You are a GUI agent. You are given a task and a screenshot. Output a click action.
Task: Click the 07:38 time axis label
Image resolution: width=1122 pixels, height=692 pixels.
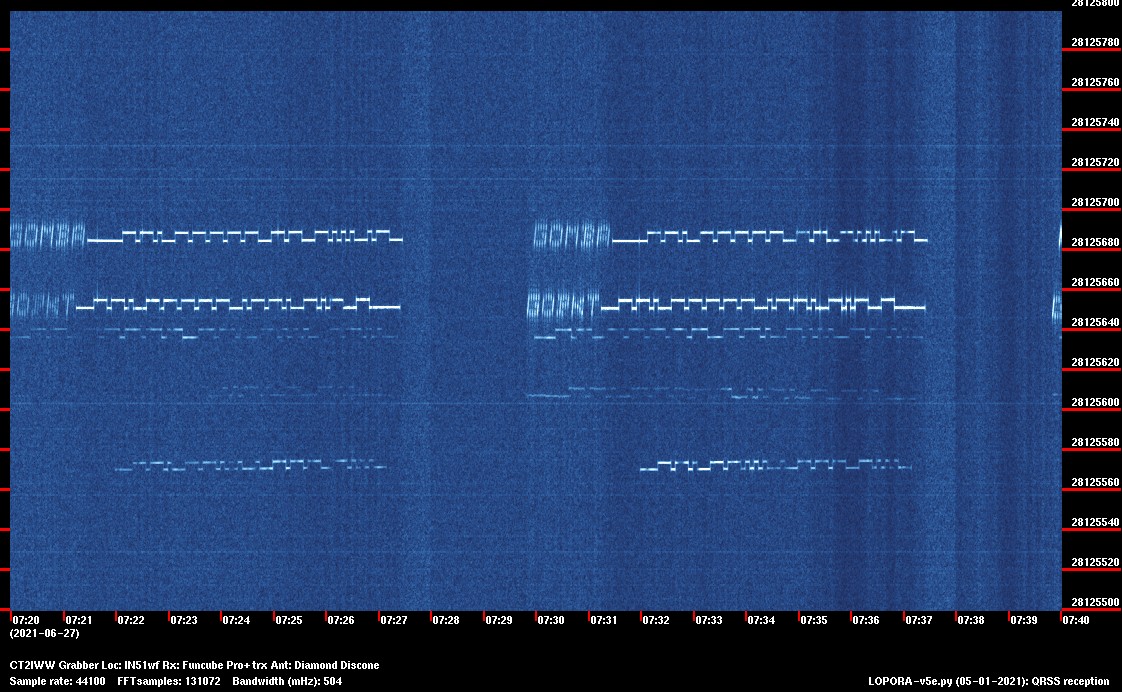971,620
